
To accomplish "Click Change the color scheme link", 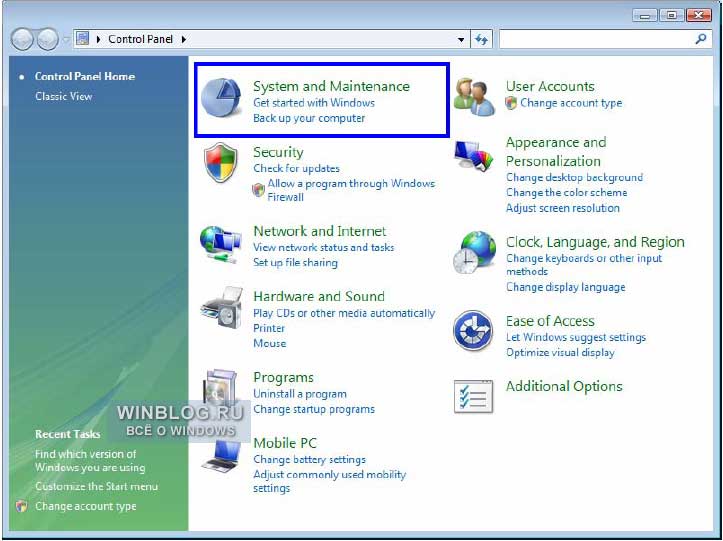I will (x=566, y=193).
